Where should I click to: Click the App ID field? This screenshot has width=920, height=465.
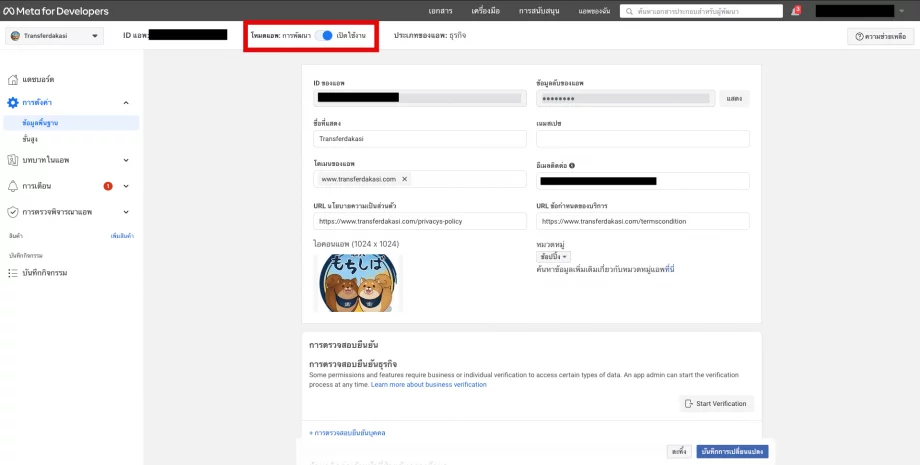click(x=420, y=98)
